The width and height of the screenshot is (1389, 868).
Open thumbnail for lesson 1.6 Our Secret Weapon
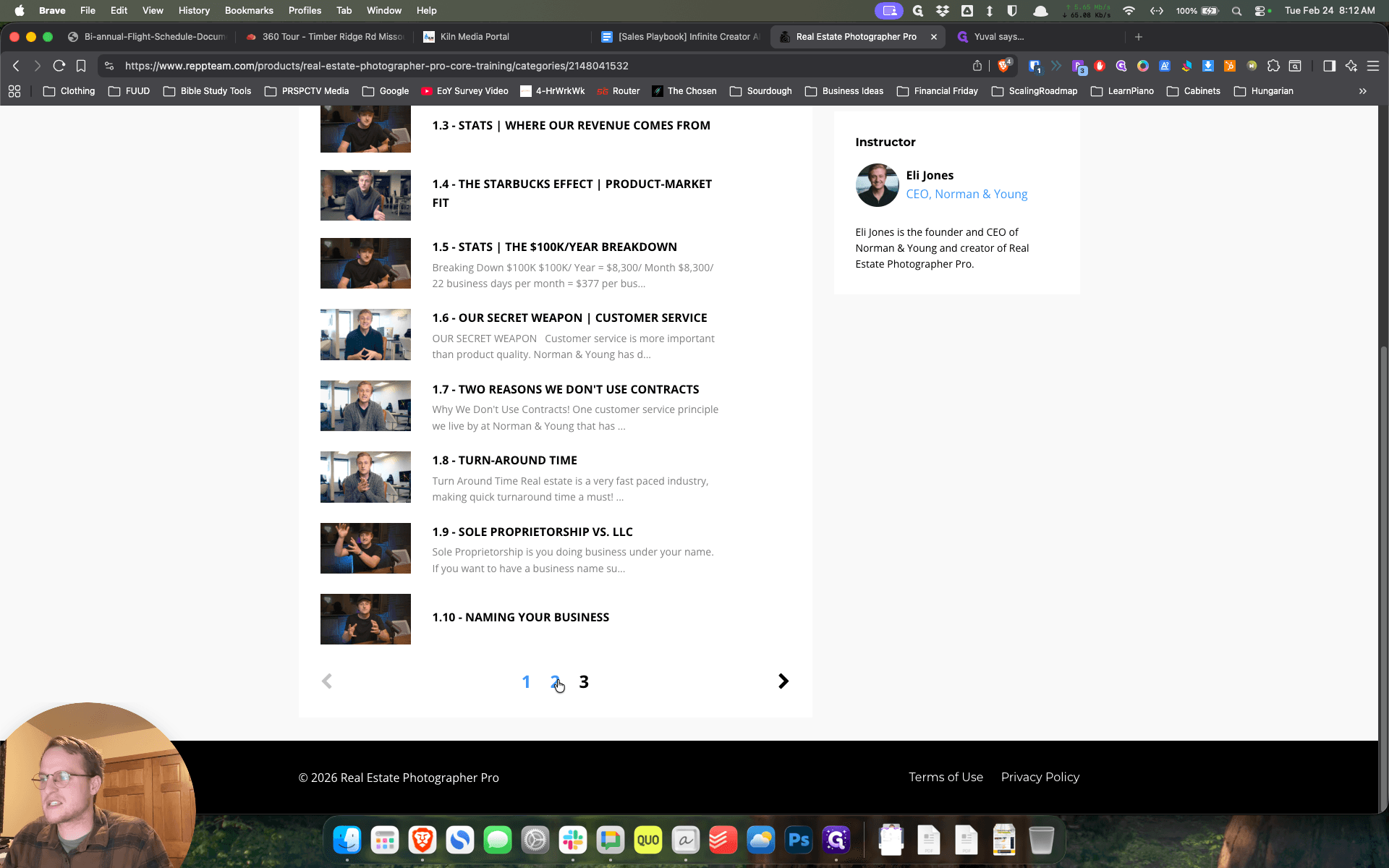[x=365, y=335]
